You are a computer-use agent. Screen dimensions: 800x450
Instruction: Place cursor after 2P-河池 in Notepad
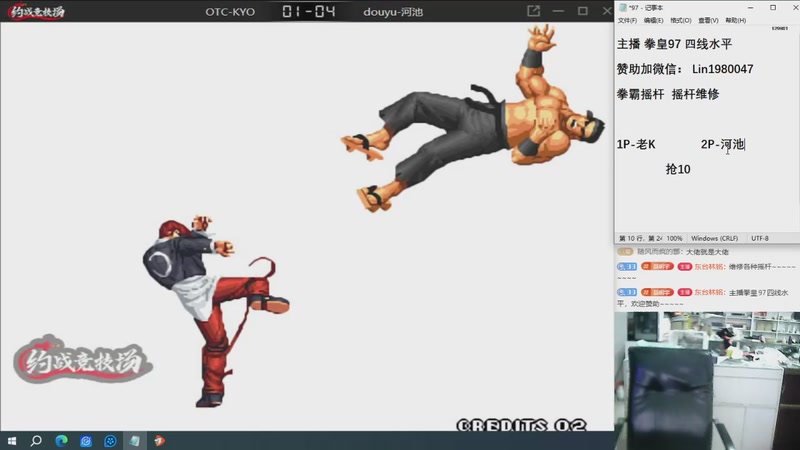[x=745, y=144]
